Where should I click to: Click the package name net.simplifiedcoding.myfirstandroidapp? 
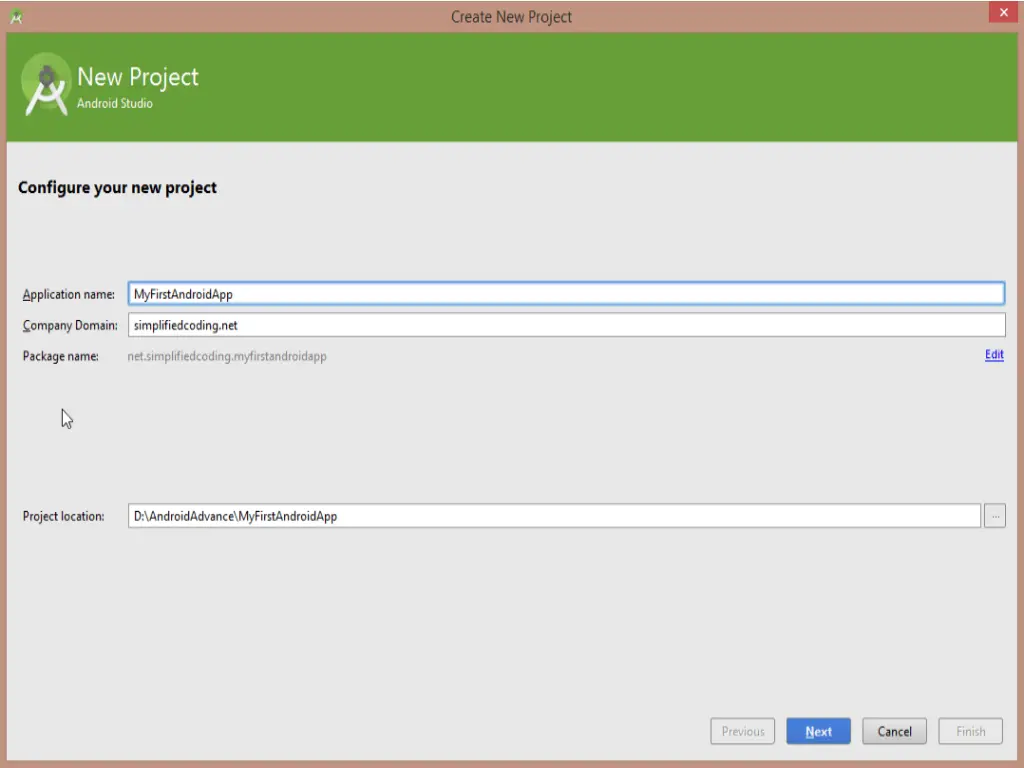(x=227, y=357)
